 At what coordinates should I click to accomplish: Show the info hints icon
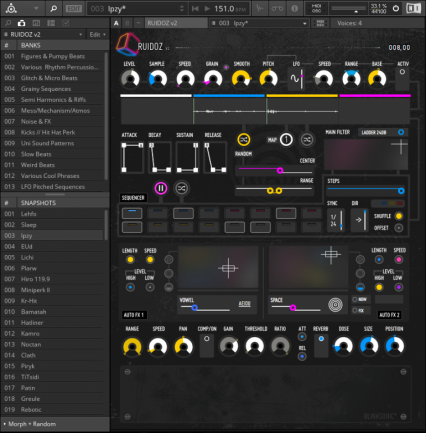tap(295, 9)
